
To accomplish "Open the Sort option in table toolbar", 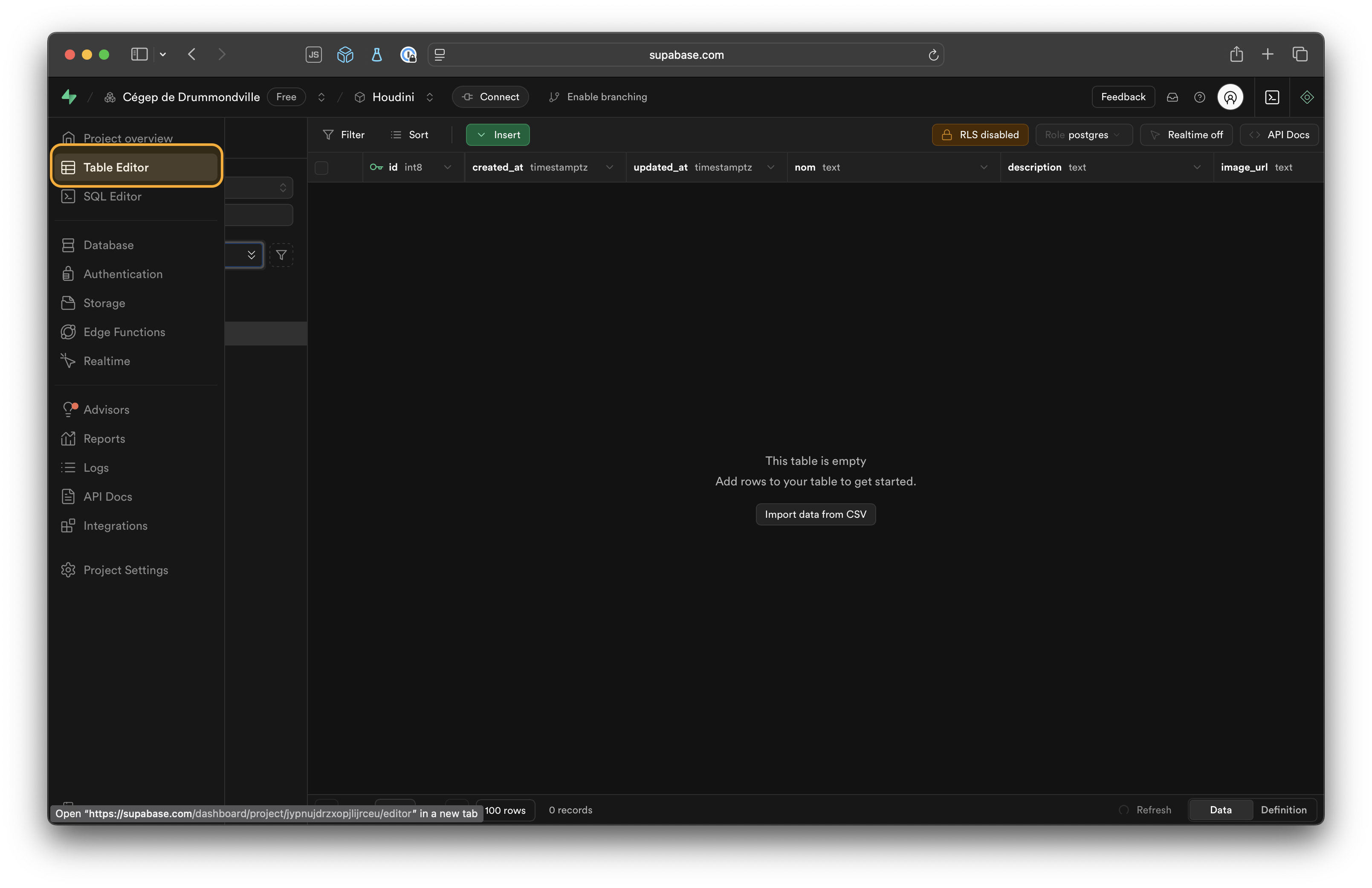I will click(410, 134).
